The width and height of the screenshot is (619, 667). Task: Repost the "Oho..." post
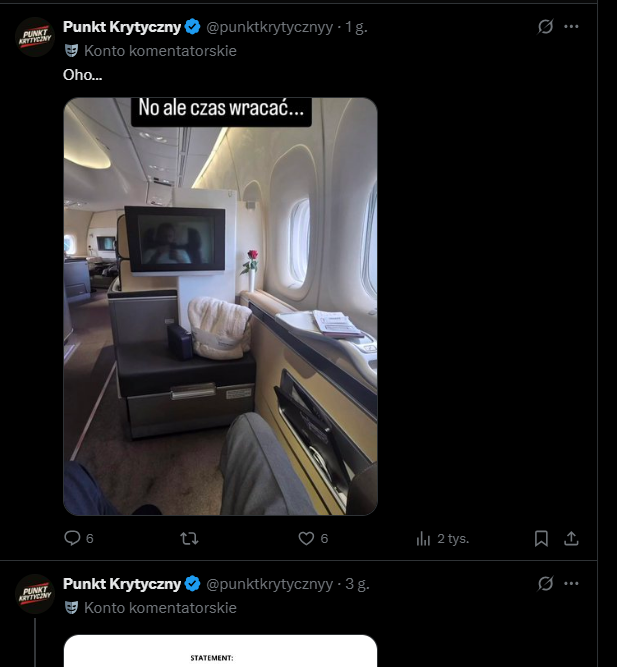188,538
